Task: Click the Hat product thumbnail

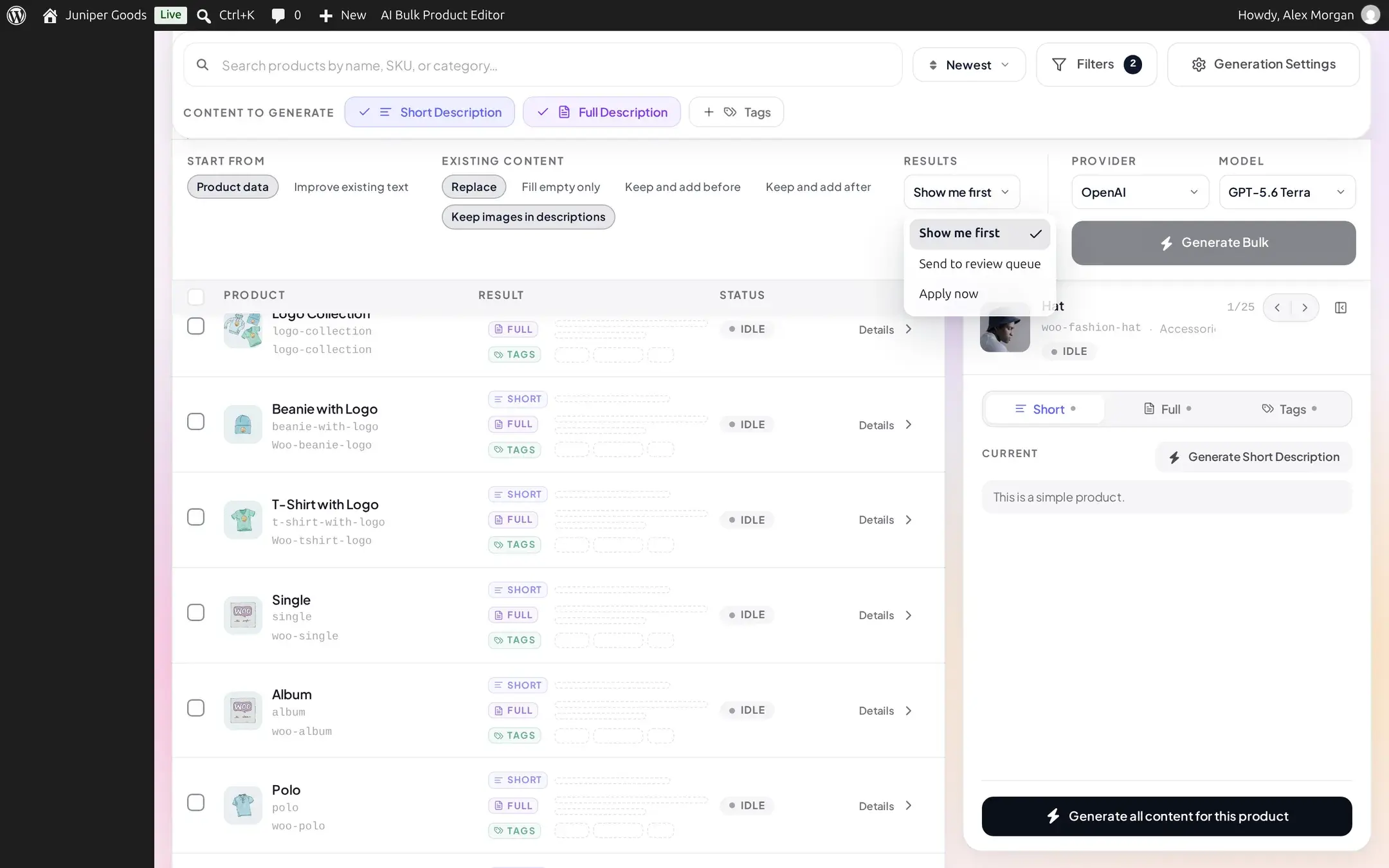Action: [1004, 328]
